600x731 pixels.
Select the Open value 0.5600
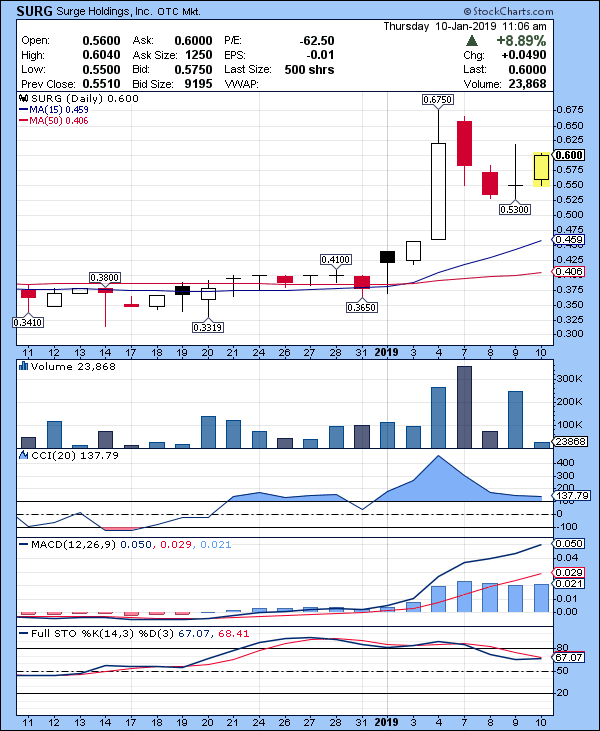[101, 41]
